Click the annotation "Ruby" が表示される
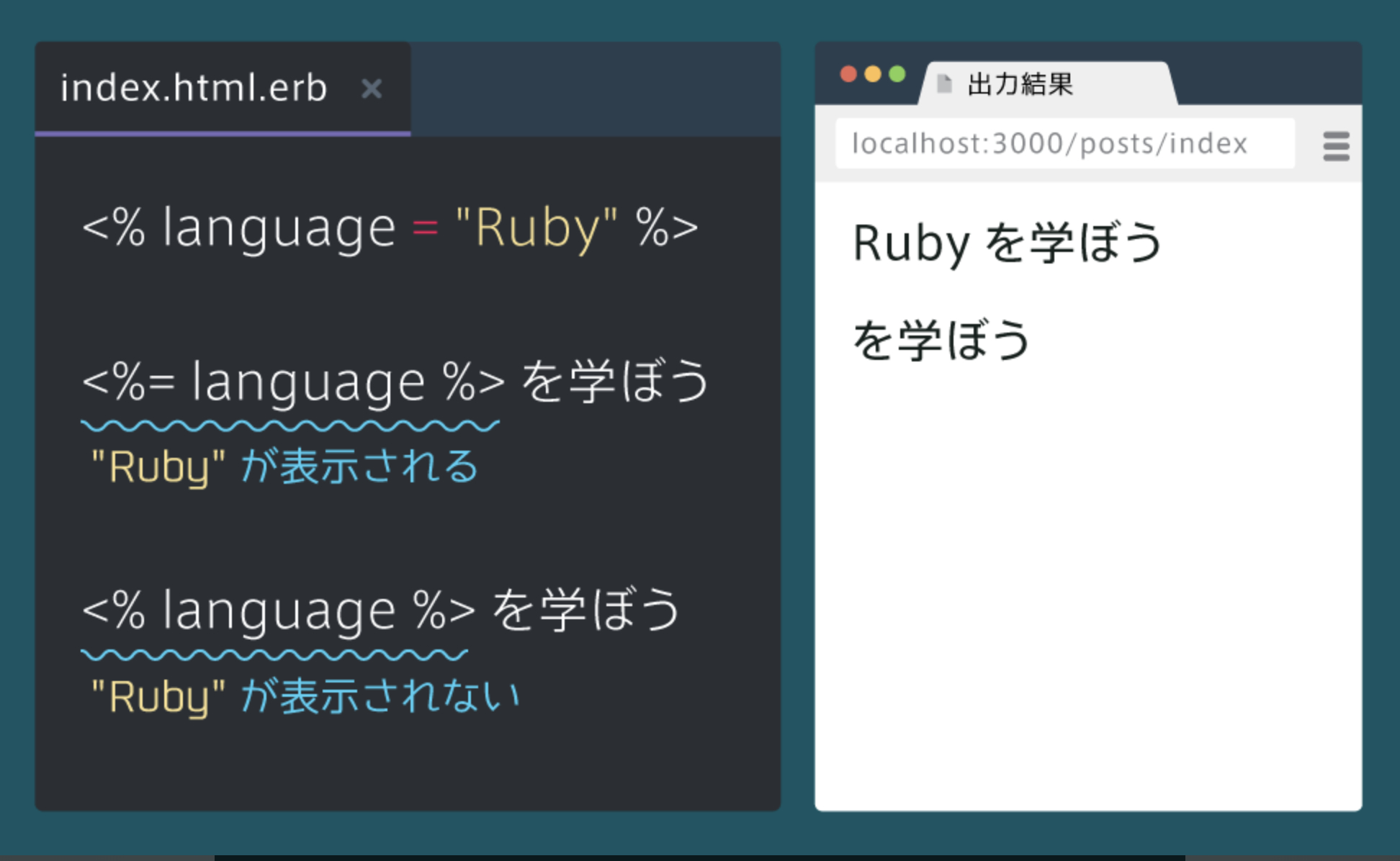 point(284,467)
